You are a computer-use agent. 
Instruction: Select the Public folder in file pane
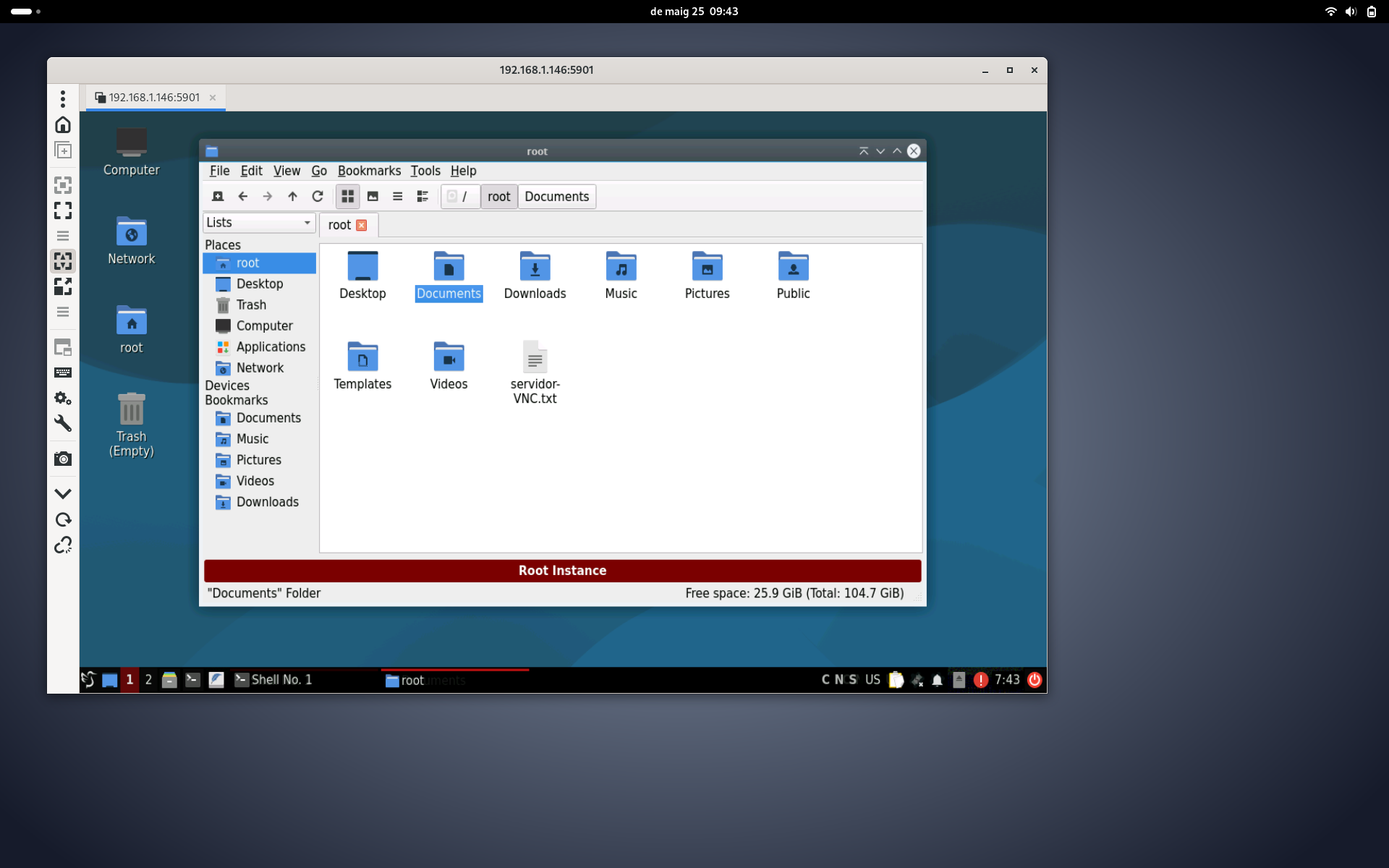click(x=793, y=275)
